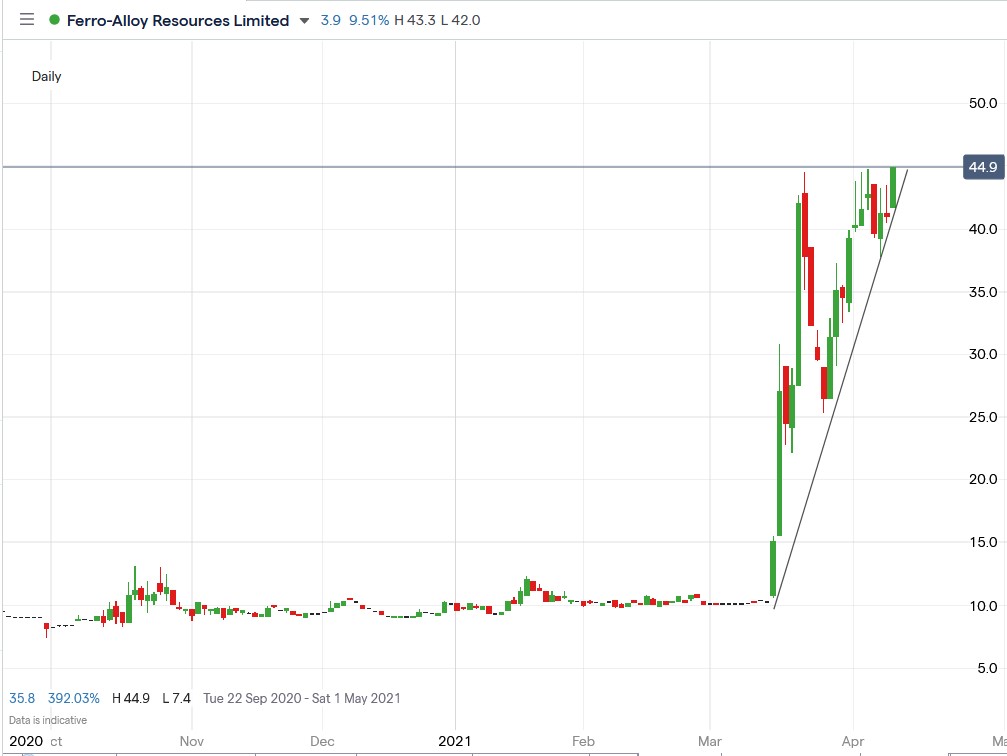The height and width of the screenshot is (756, 1007).
Task: Open the hamburger navigation menu
Action: (x=26, y=19)
